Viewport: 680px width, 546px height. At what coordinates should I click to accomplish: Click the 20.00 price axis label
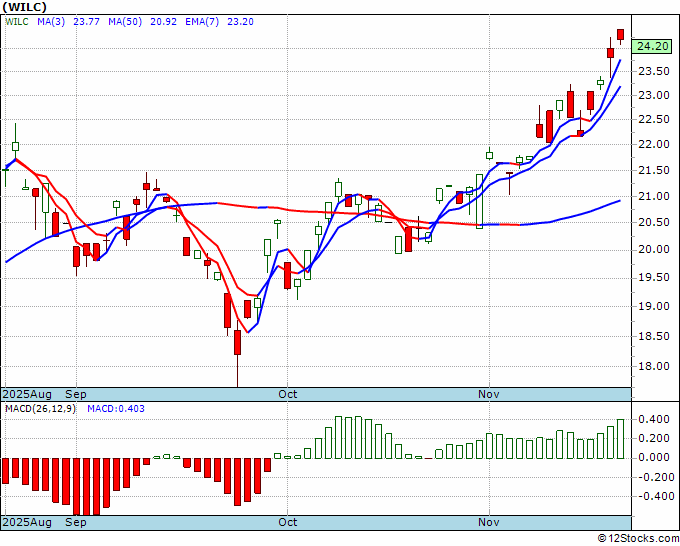coord(654,250)
